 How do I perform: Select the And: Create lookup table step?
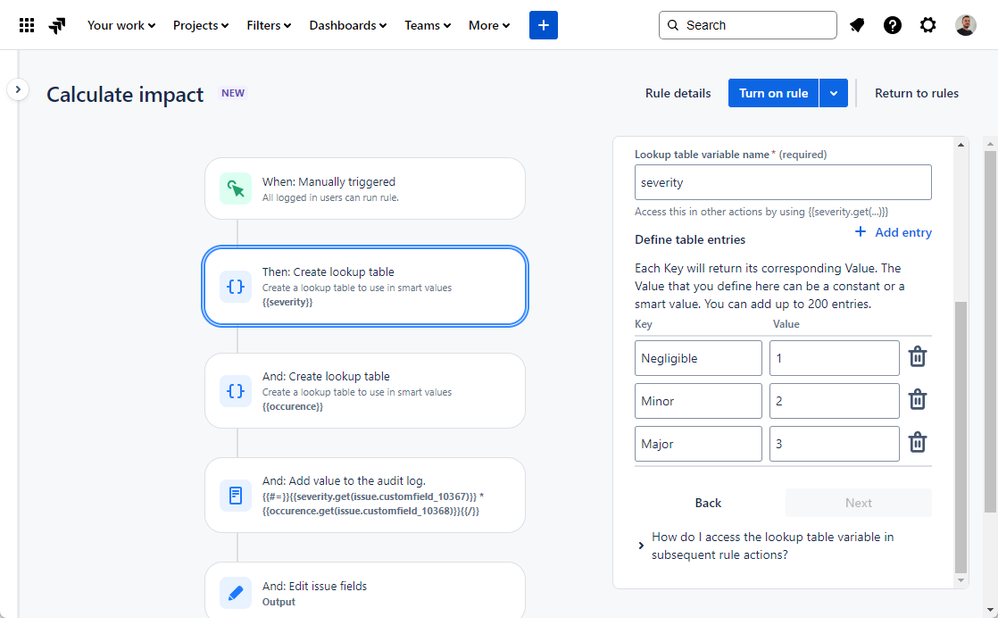[x=365, y=391]
